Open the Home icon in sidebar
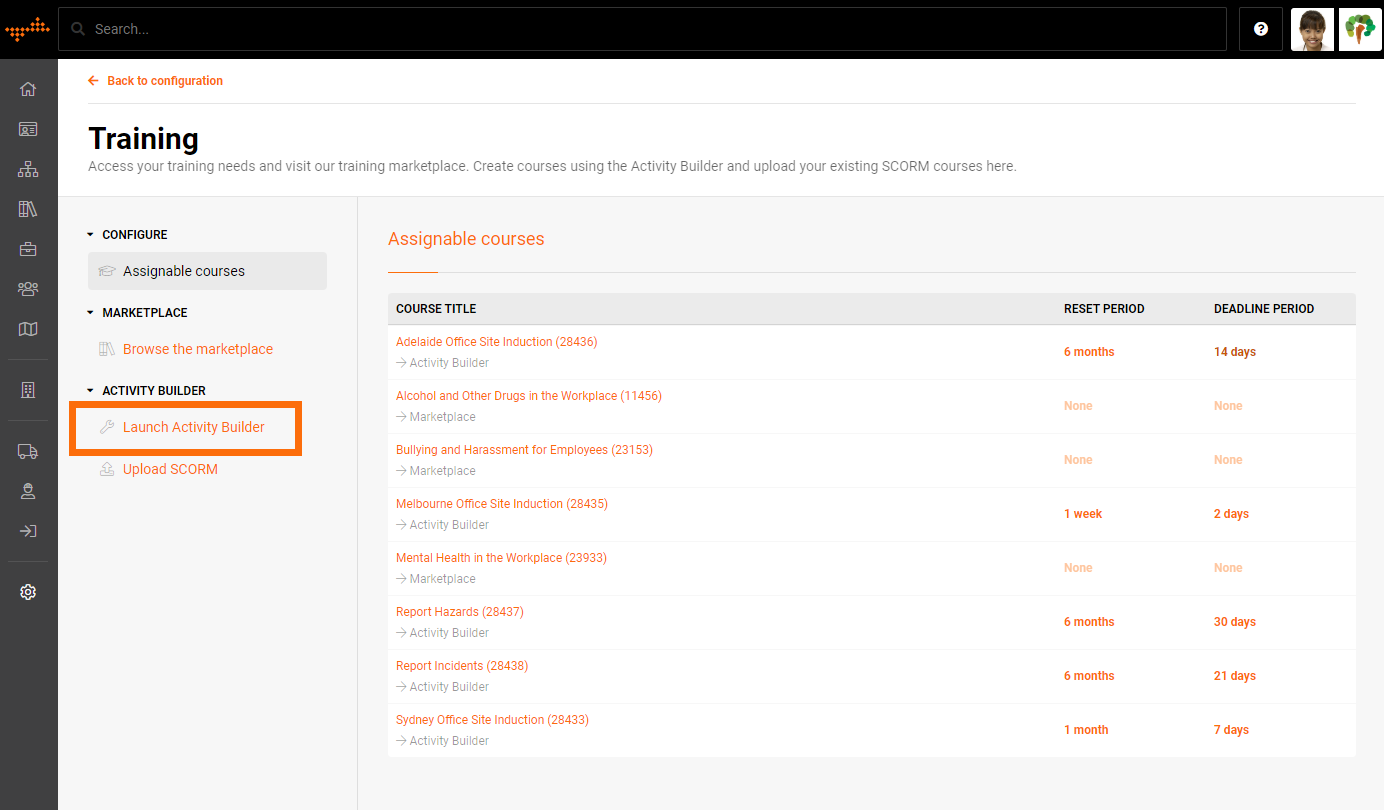 tap(28, 89)
